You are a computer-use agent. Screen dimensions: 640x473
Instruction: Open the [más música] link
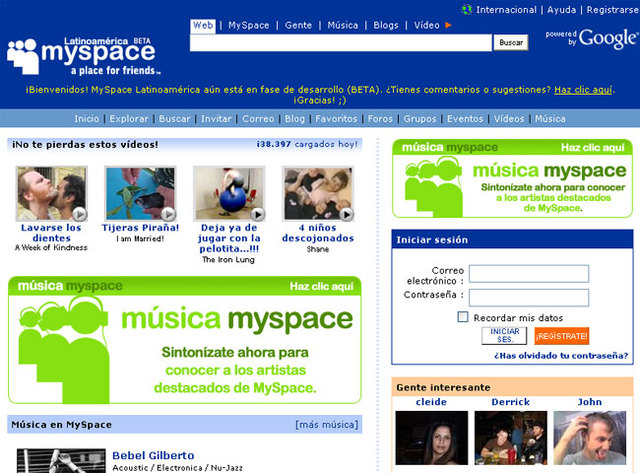pyautogui.click(x=327, y=425)
